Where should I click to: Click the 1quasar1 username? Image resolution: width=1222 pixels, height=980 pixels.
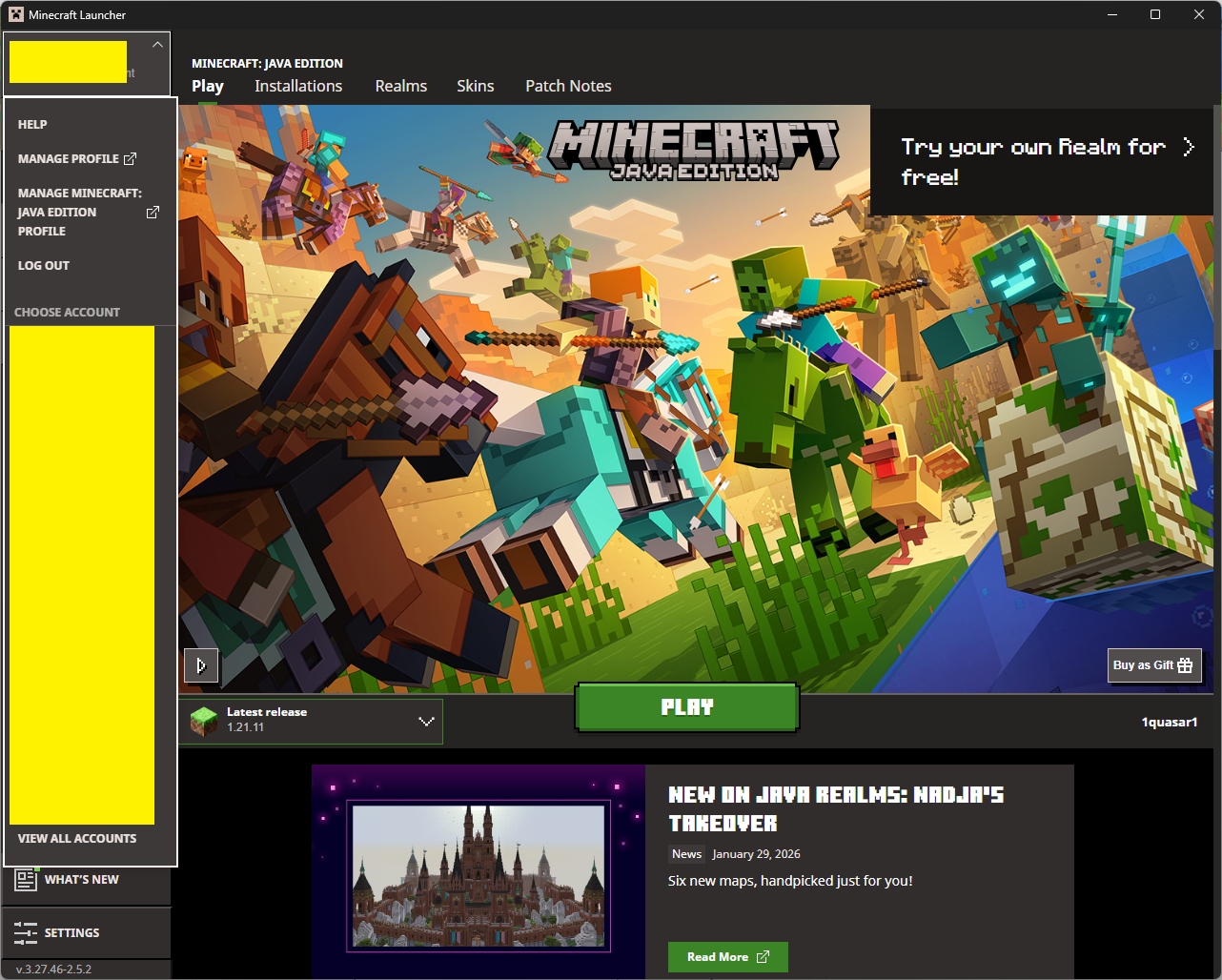(1170, 722)
